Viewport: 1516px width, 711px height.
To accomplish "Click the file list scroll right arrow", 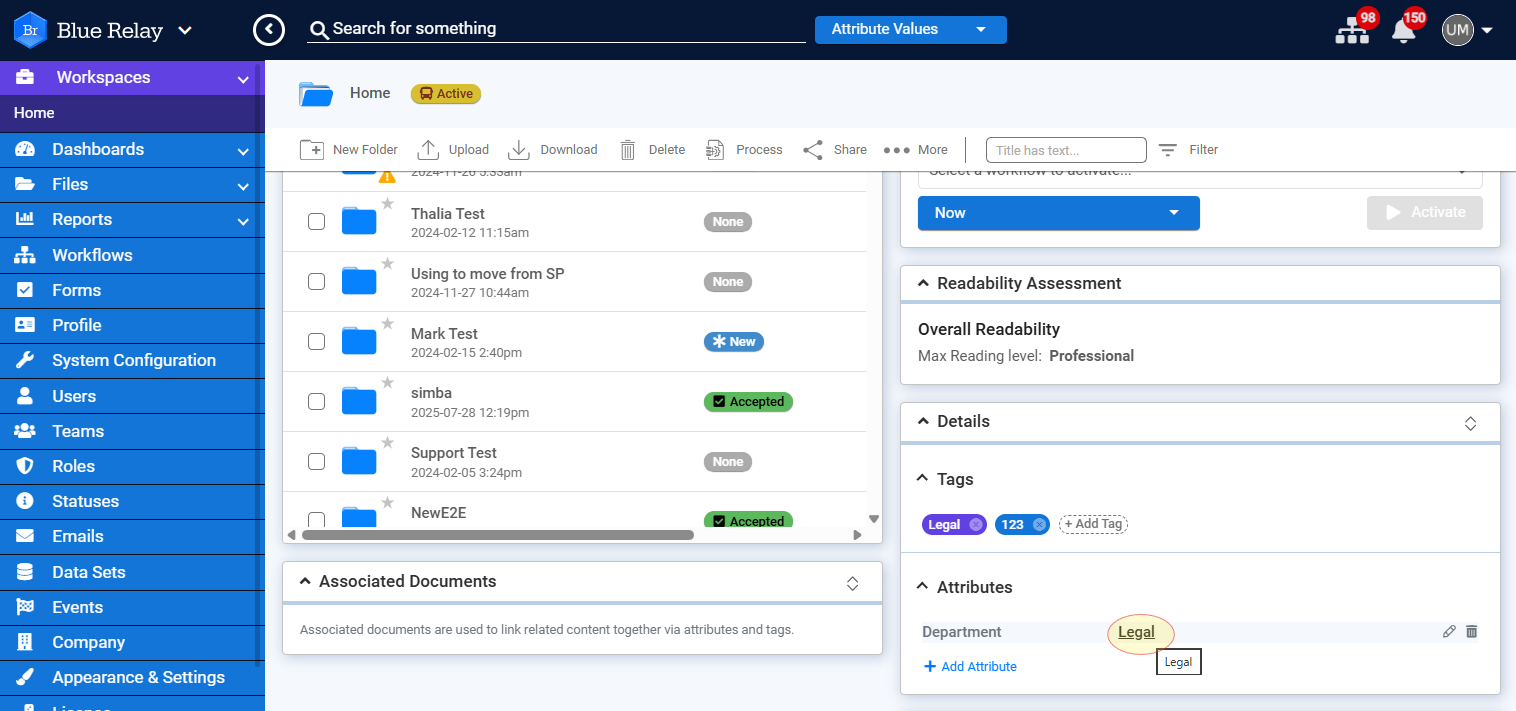I will coord(857,535).
